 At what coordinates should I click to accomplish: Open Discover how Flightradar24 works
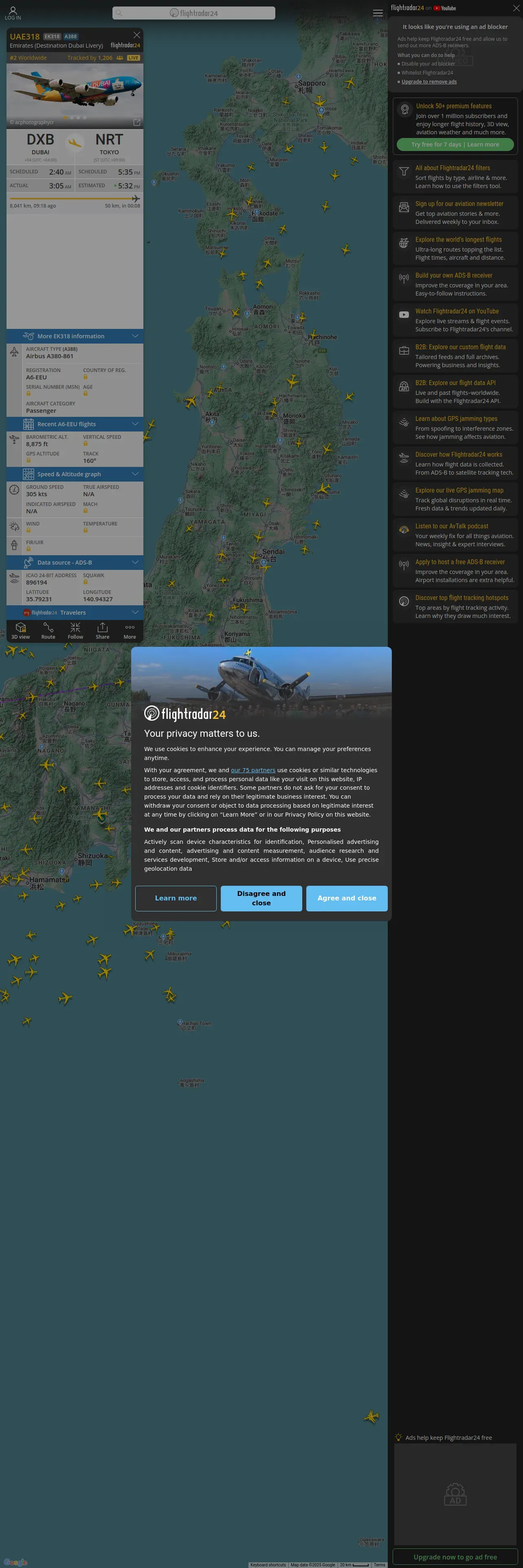[455, 463]
